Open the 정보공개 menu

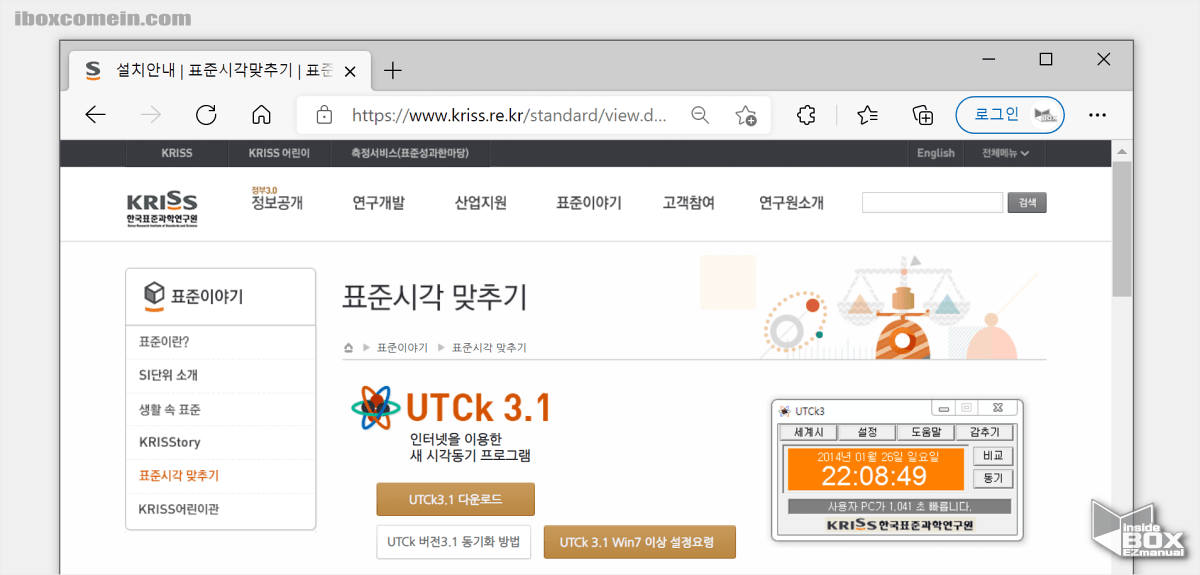pyautogui.click(x=277, y=203)
